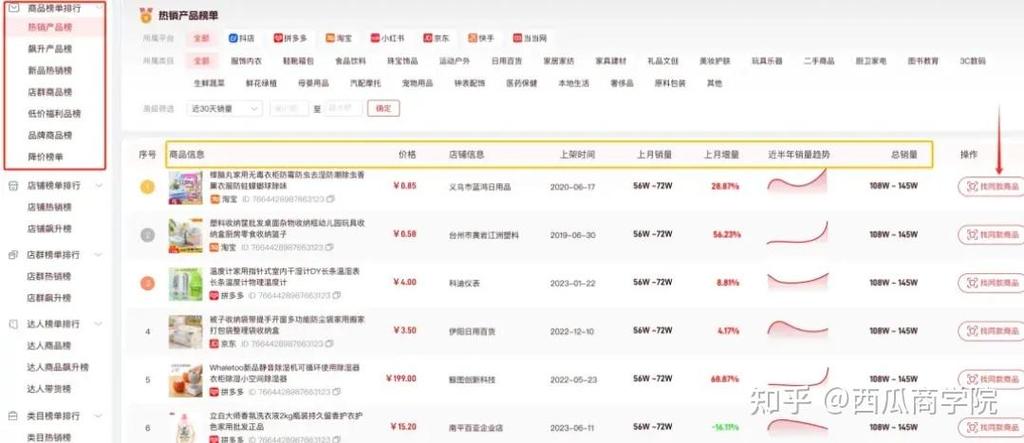This screenshot has height=443, width=1024.
Task: Select the 食品饮料 category filter
Action: tap(351, 61)
